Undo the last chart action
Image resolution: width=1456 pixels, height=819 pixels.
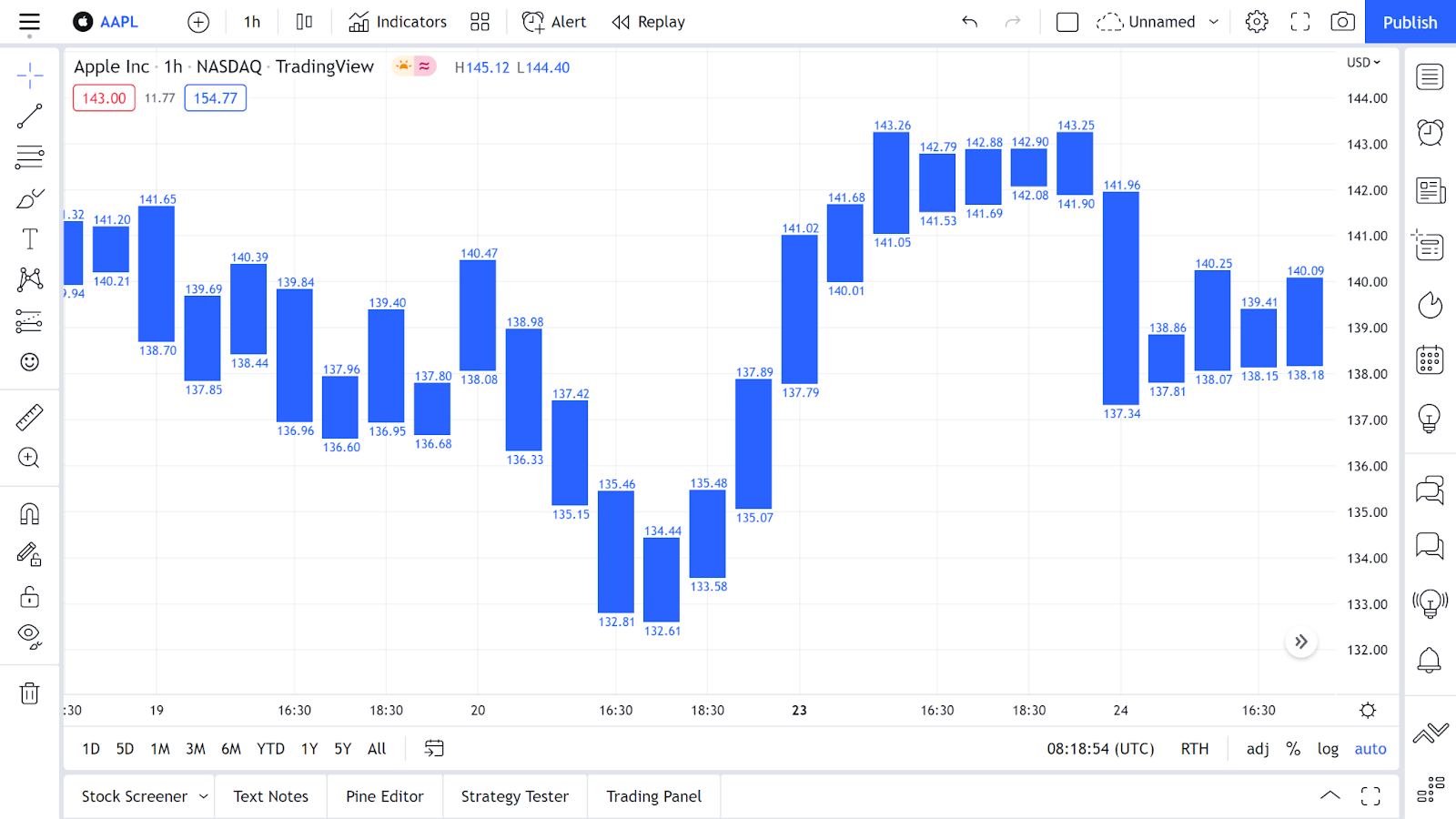click(969, 22)
